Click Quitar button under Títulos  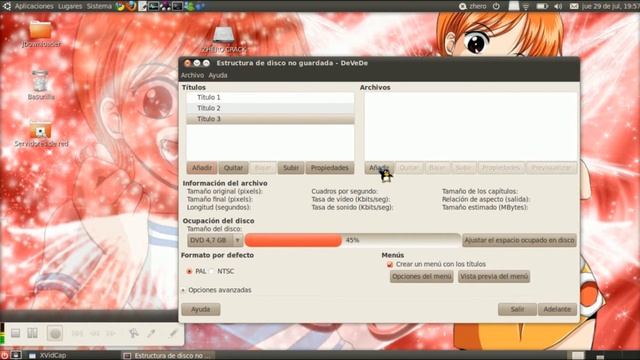233,168
